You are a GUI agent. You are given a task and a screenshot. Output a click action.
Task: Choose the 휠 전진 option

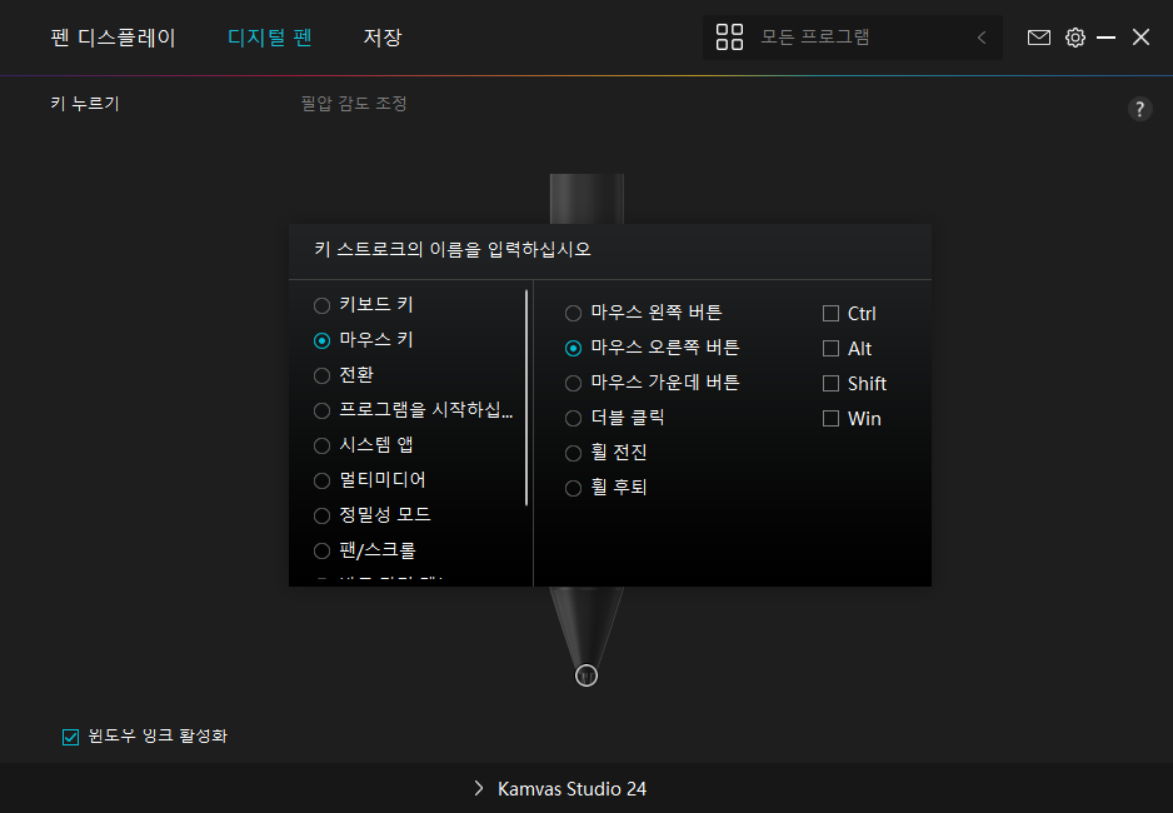tap(573, 452)
